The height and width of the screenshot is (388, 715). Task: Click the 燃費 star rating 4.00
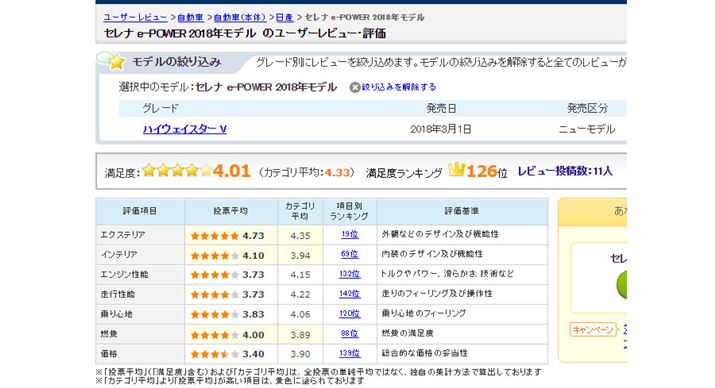point(228,335)
